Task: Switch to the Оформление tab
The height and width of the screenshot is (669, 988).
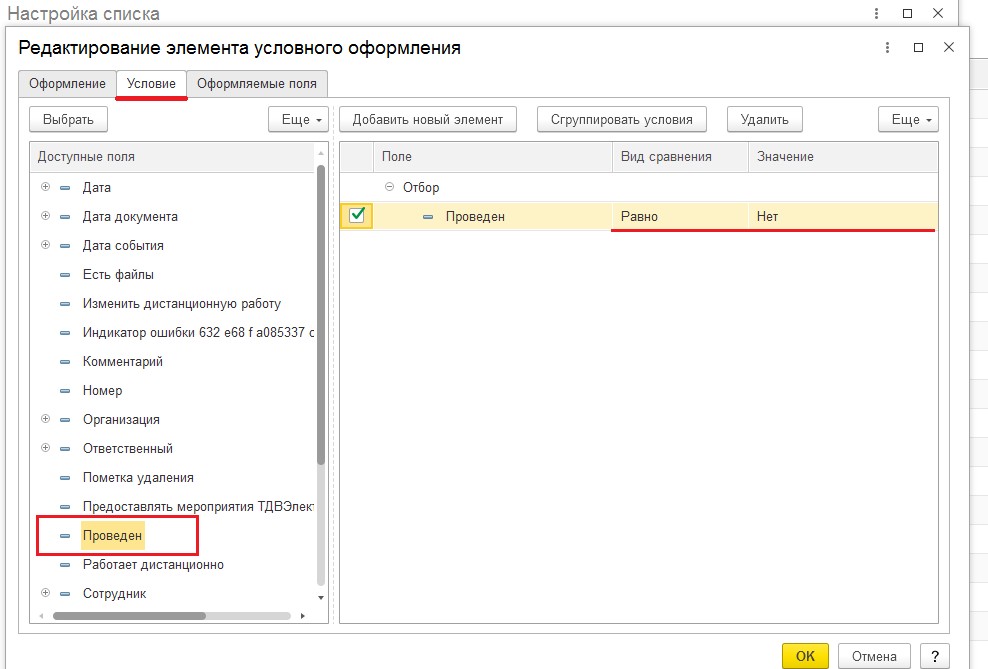Action: click(x=67, y=84)
